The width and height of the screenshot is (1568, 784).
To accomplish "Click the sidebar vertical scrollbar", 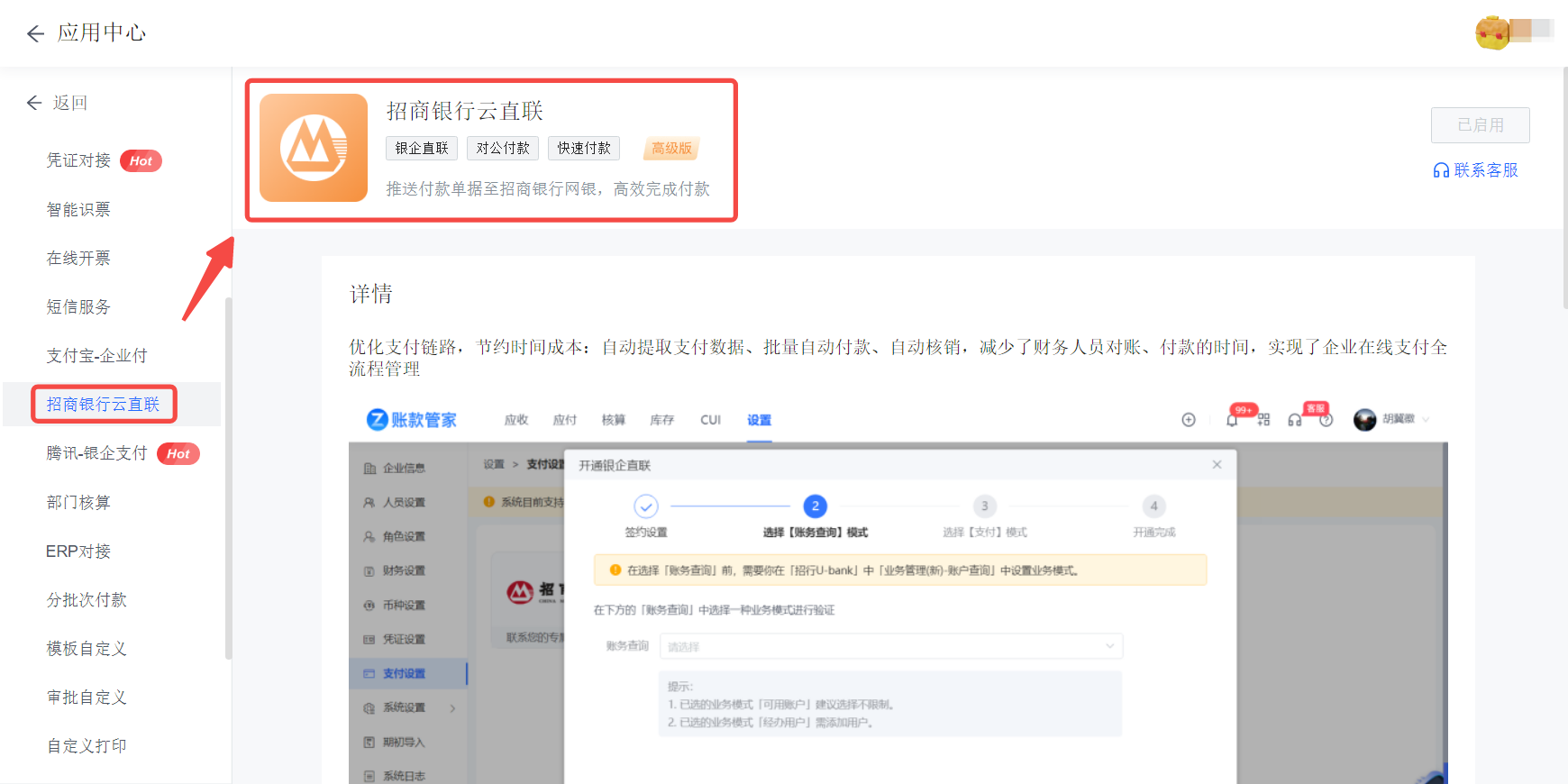I will [228, 478].
